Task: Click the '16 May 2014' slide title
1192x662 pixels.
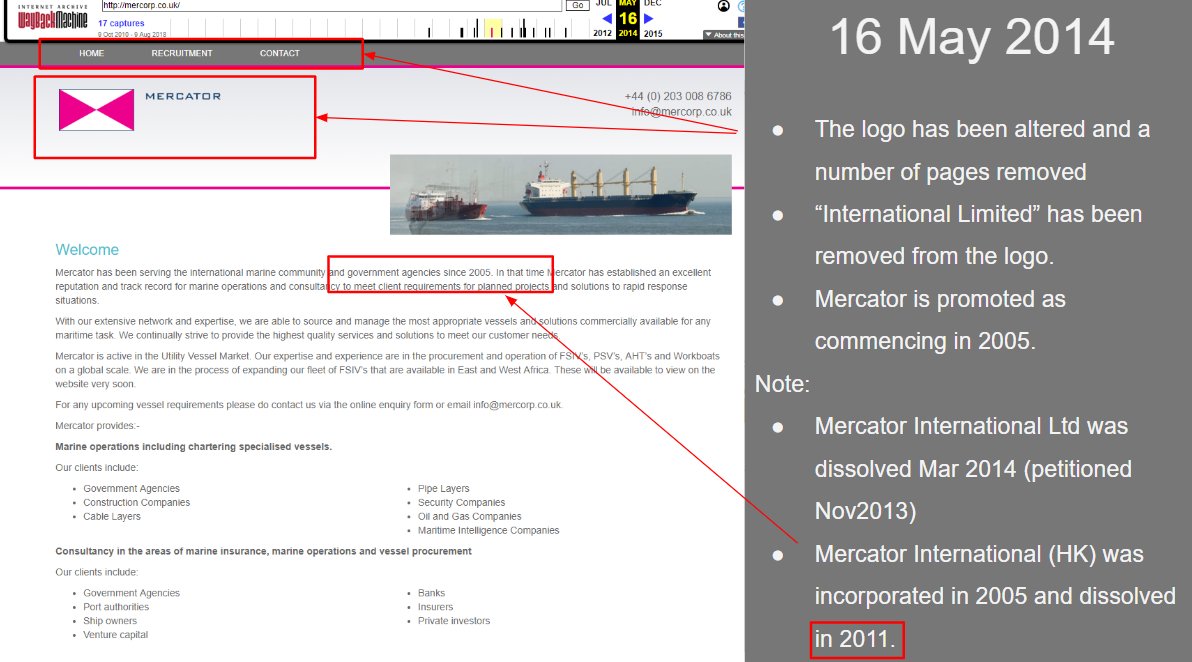Action: coord(972,36)
